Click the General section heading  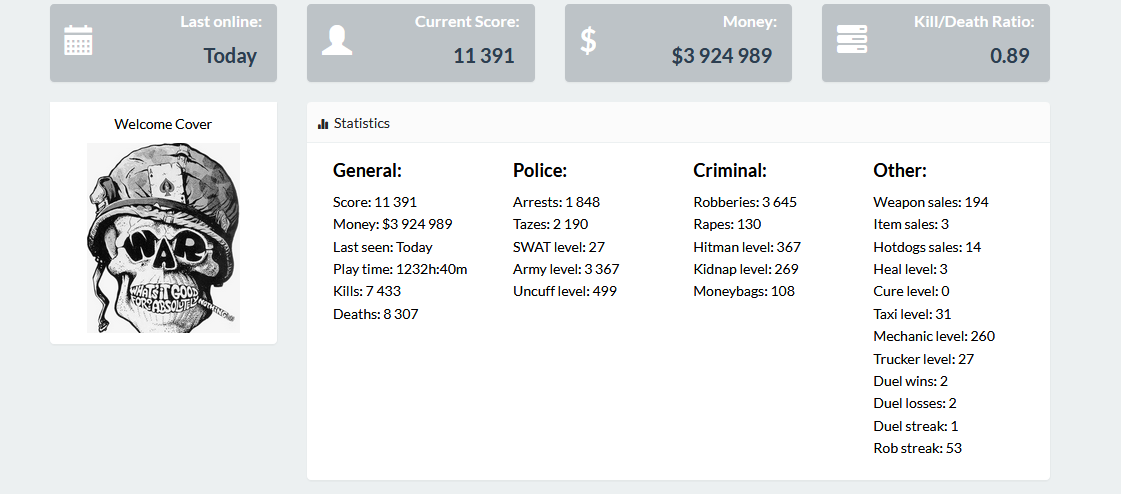[x=367, y=171]
